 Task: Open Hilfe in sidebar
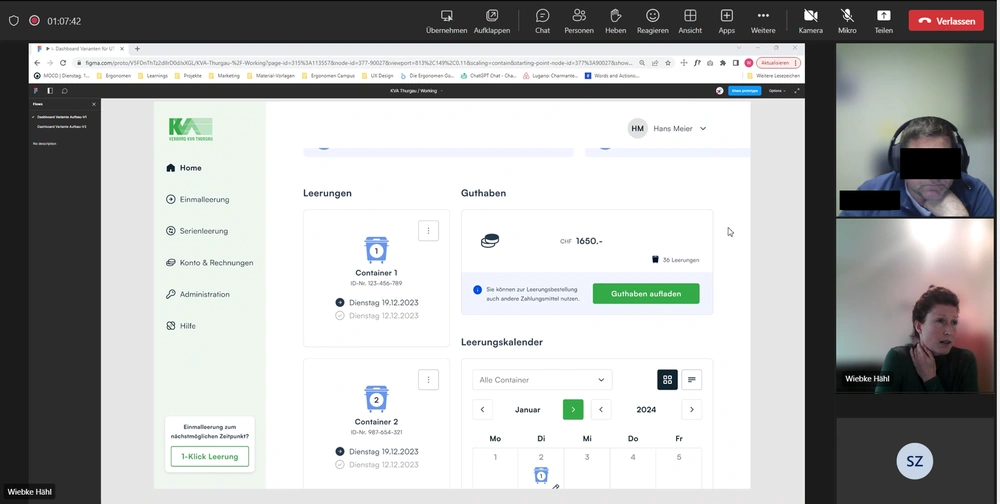click(x=180, y=325)
